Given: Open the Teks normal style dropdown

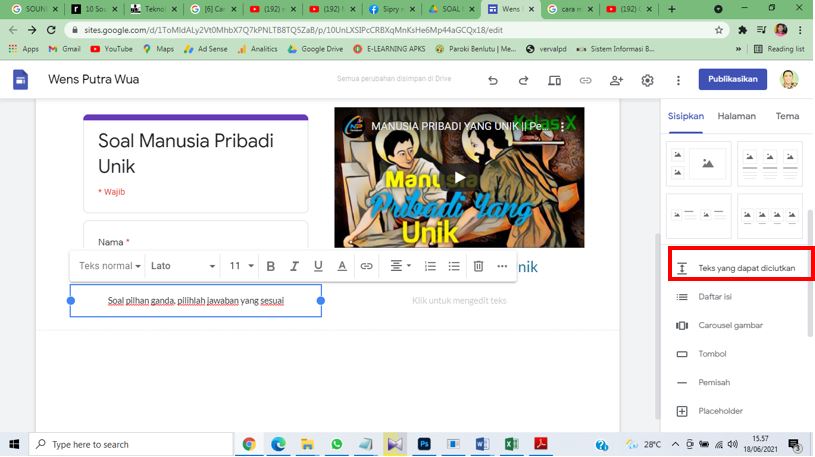Looking at the screenshot, I should 109,266.
